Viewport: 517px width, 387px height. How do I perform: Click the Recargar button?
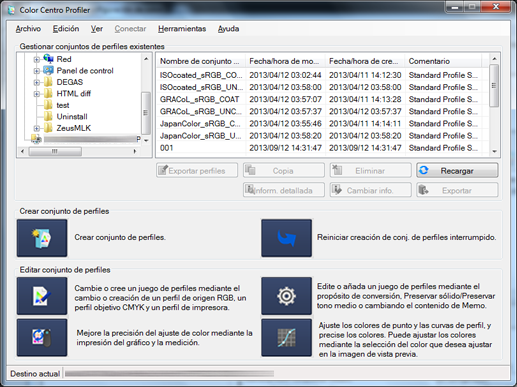457,170
